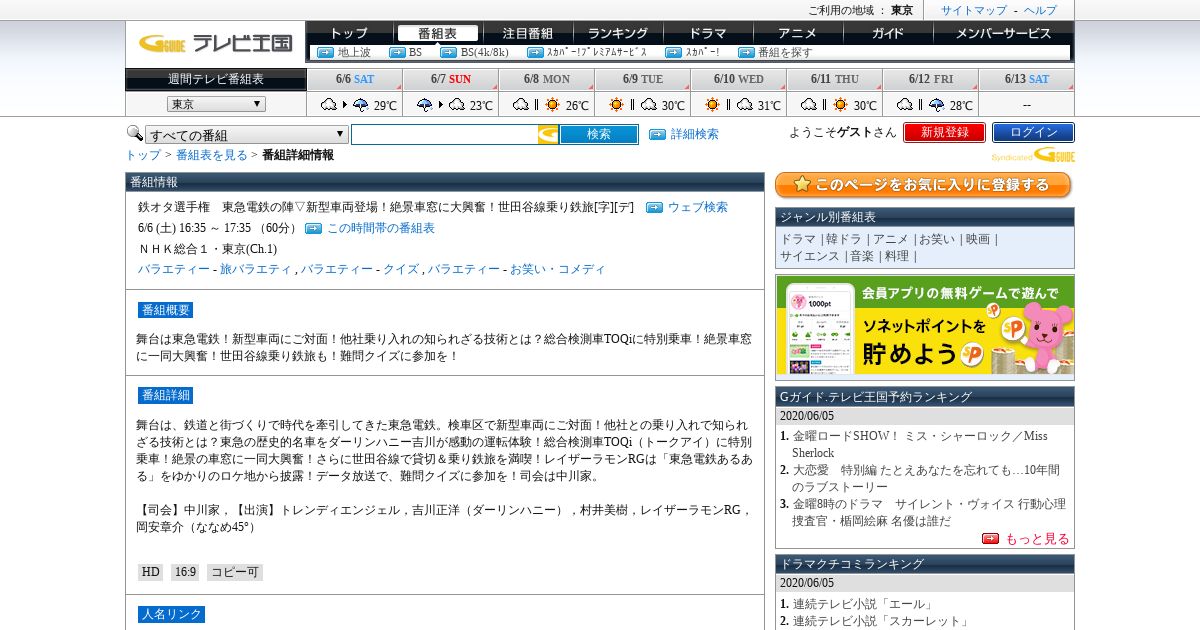Click サイエンス in ジャンル別番組表
1200x630 pixels.
pos(810,256)
